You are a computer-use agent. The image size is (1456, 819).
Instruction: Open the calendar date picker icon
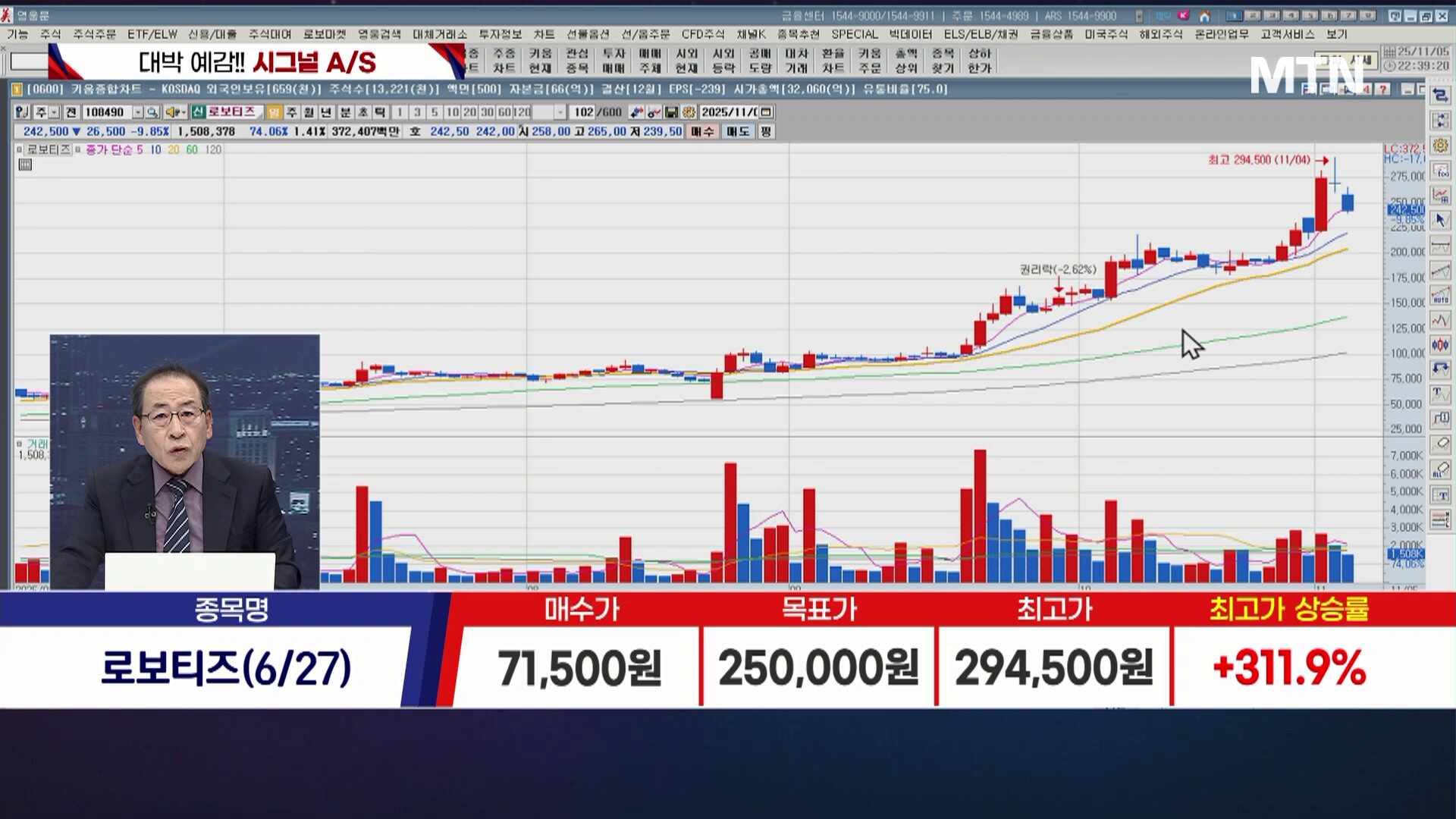tap(767, 112)
